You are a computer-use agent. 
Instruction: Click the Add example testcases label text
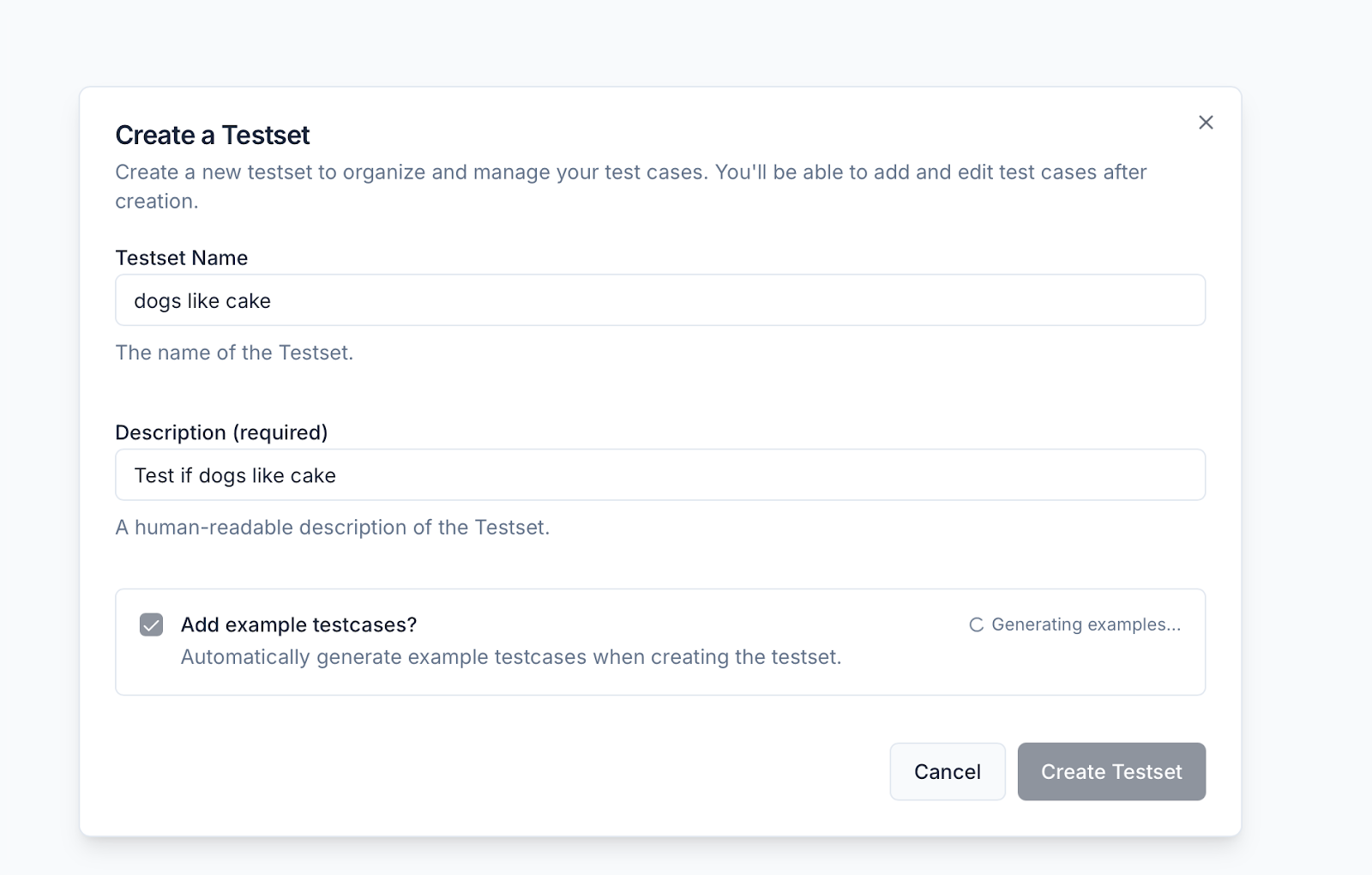pos(298,625)
